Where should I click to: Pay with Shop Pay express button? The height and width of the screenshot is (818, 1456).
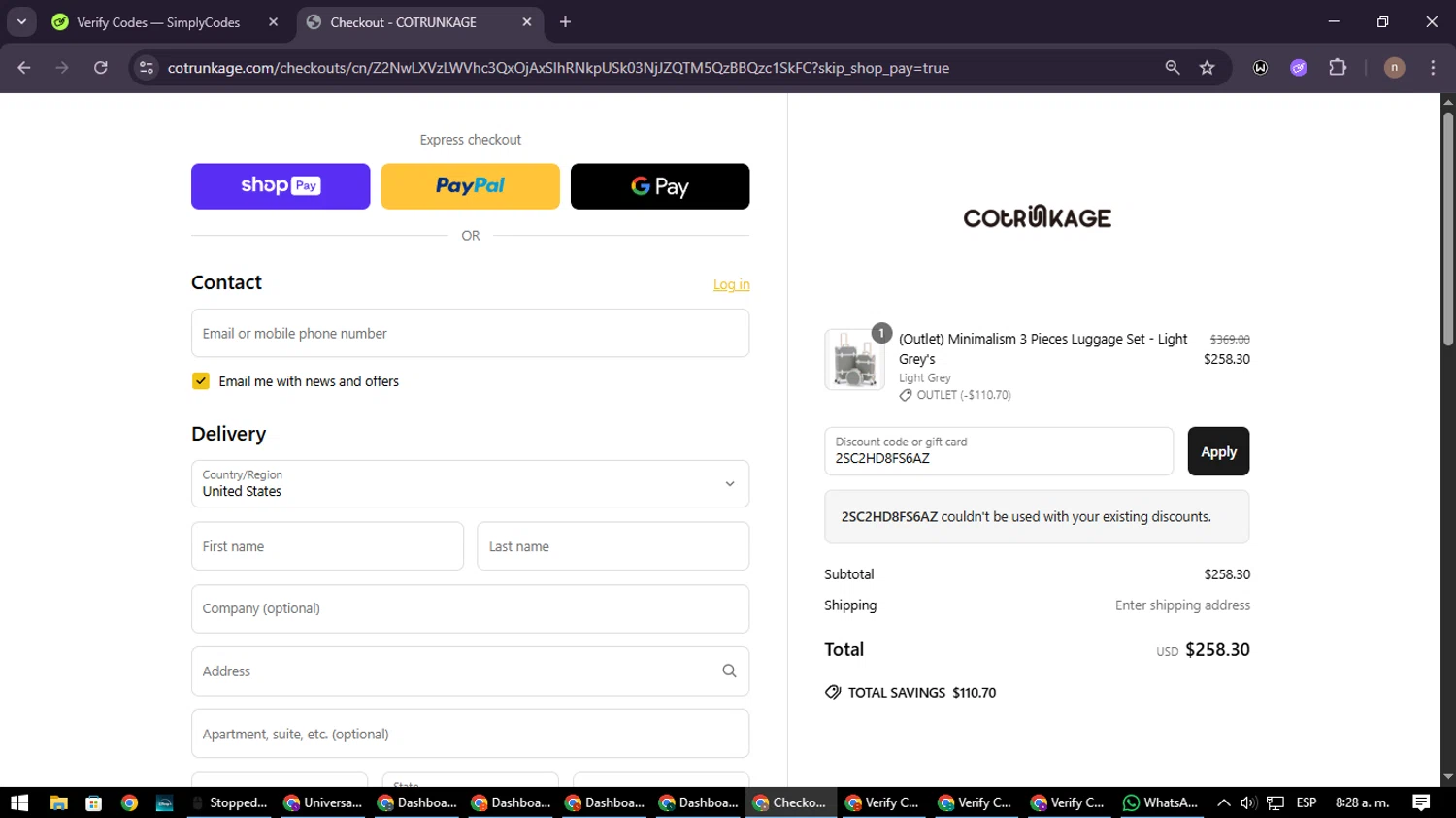click(281, 186)
